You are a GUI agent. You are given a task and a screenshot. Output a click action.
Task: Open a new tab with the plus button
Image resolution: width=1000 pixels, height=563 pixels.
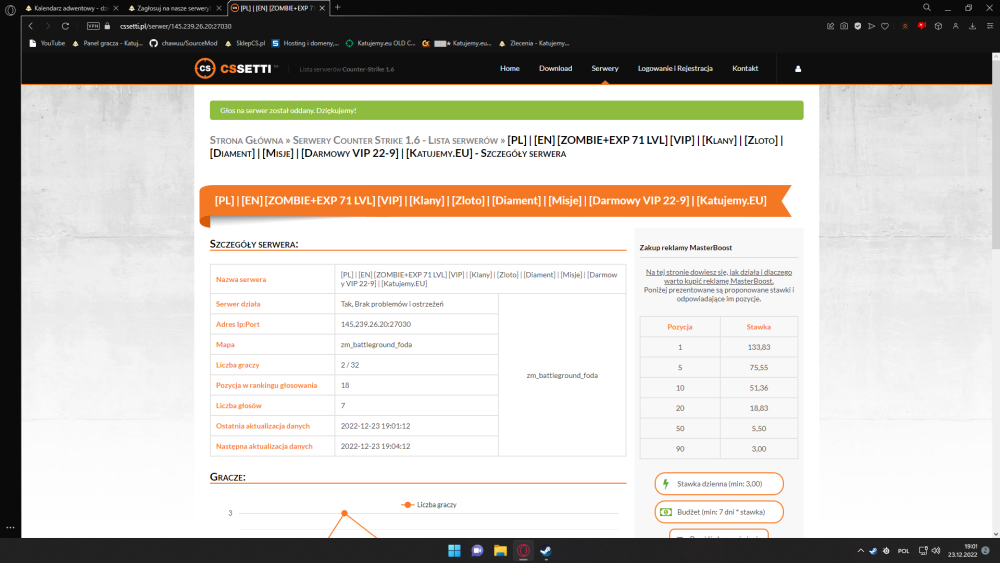click(337, 8)
